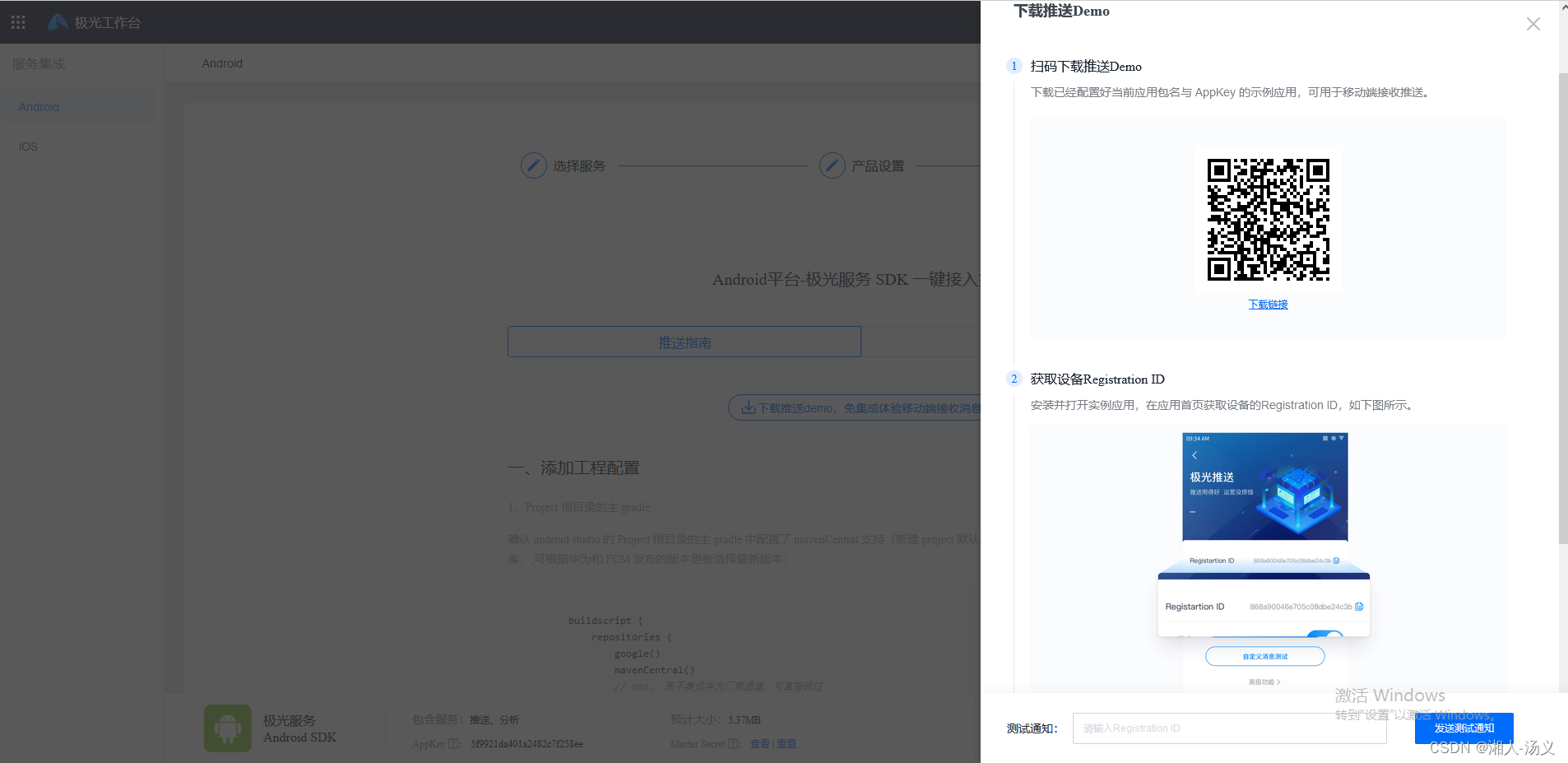
Task: Click the mavenCentral() code line
Action: (655, 670)
